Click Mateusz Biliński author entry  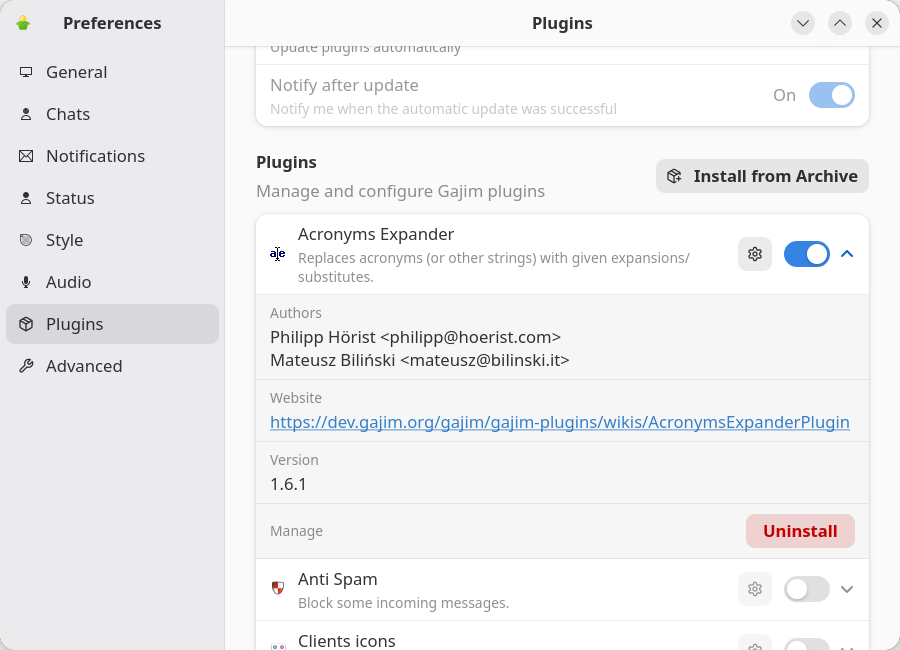click(420, 360)
